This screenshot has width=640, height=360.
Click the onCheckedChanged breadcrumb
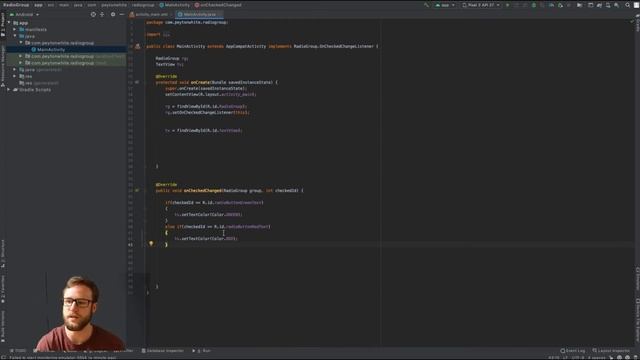click(218, 5)
